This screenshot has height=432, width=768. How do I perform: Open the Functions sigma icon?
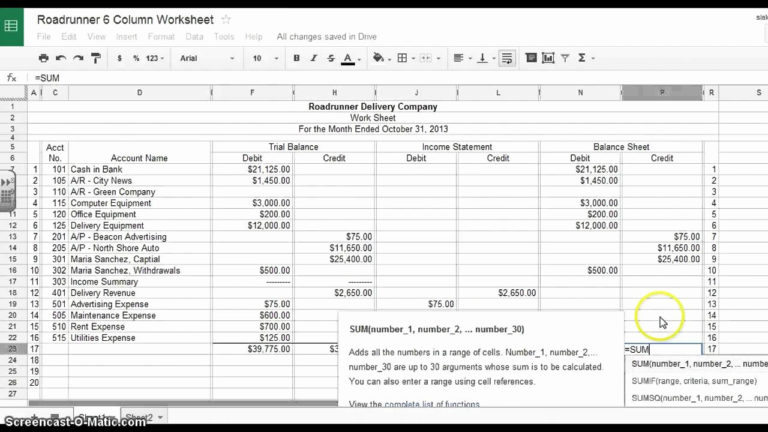pyautogui.click(x=586, y=58)
